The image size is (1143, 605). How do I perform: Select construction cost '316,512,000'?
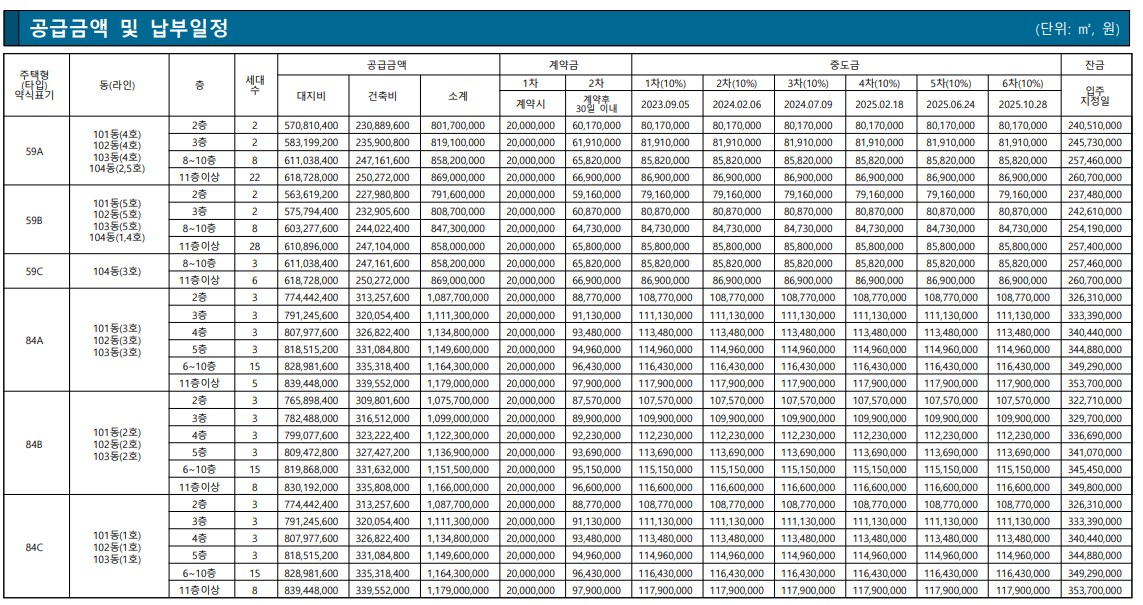click(383, 418)
